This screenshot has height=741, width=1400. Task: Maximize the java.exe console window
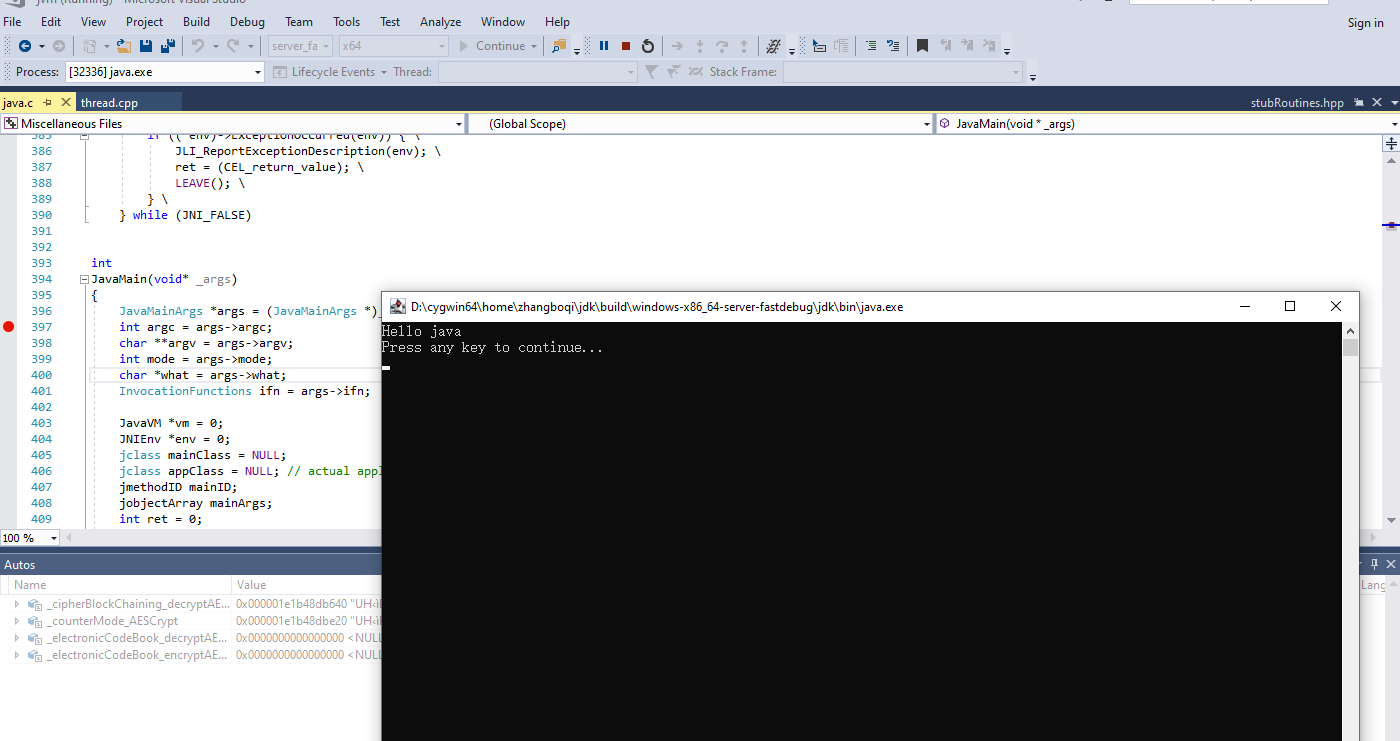click(1290, 307)
